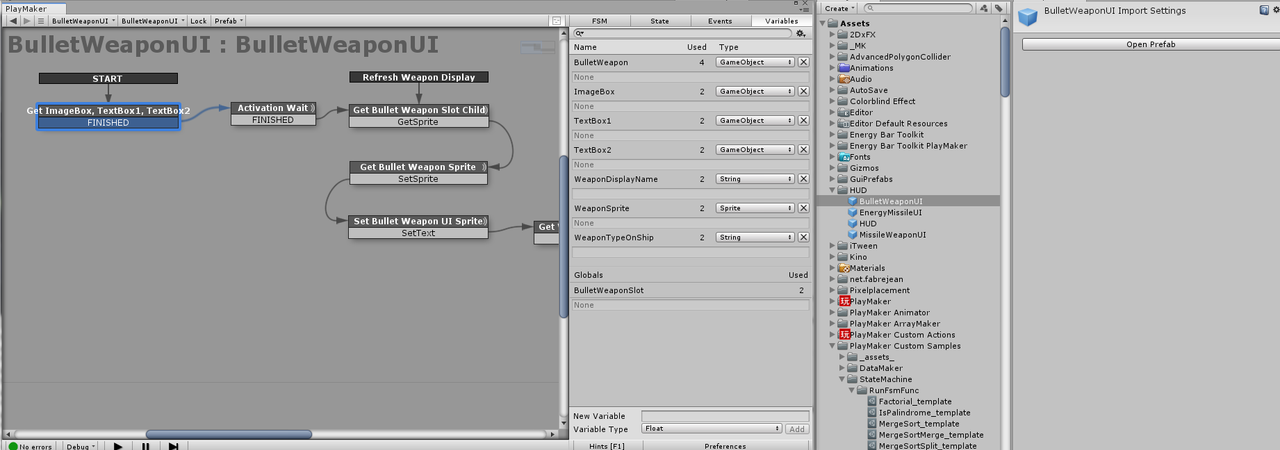Screen dimensions: 1280x450
Task: Delete the ImageBox variable with X
Action: (803, 91)
